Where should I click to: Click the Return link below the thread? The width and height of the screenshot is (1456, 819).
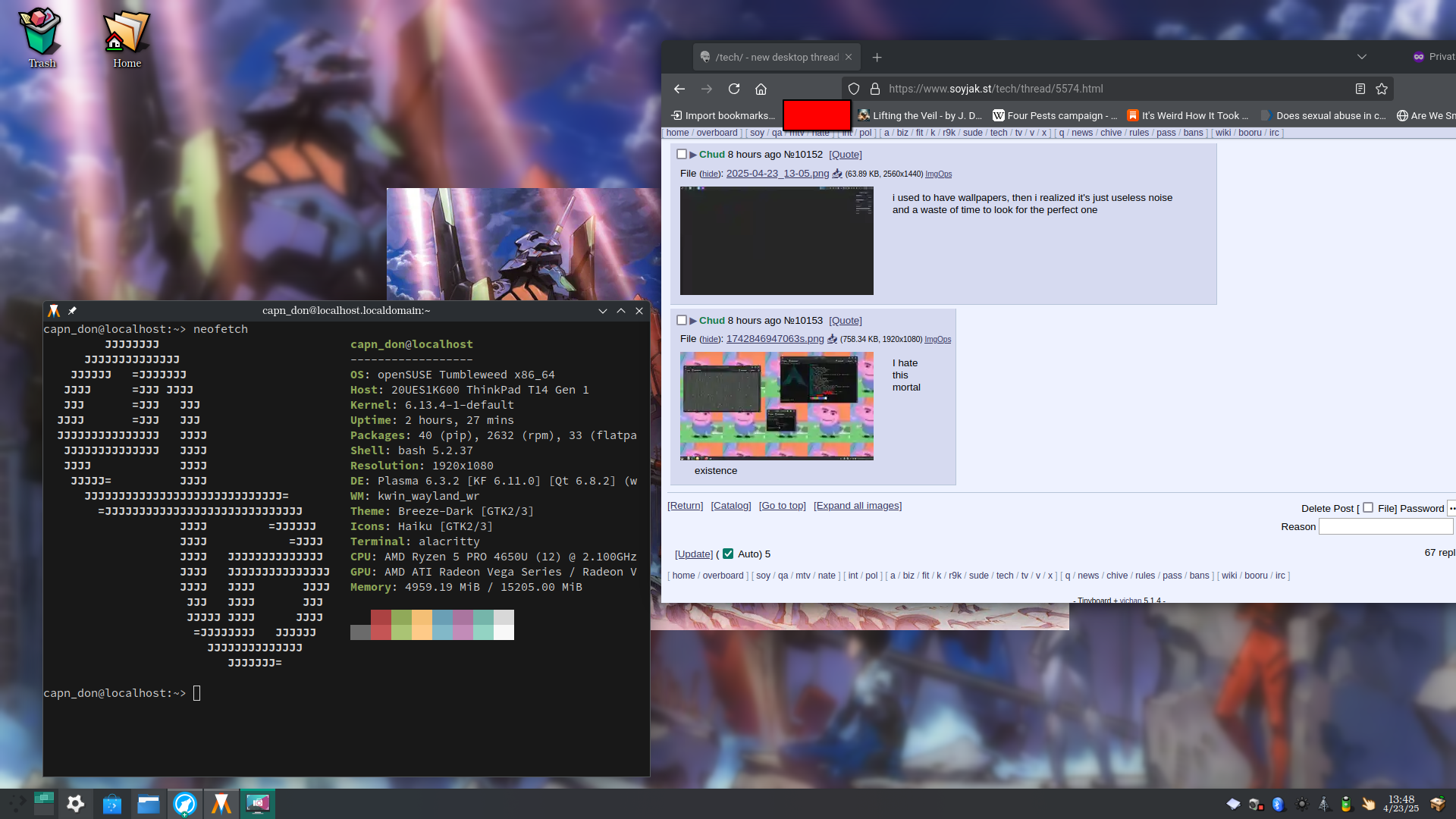[x=686, y=506]
